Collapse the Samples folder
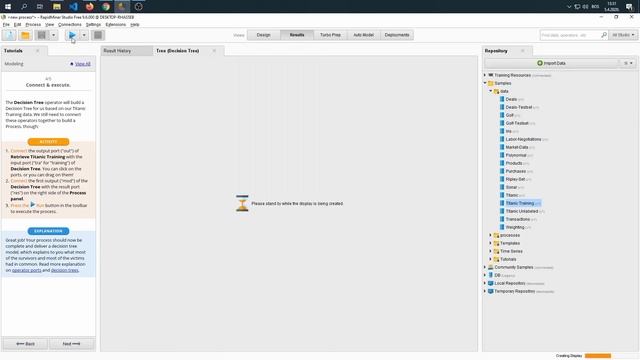 (x=485, y=83)
